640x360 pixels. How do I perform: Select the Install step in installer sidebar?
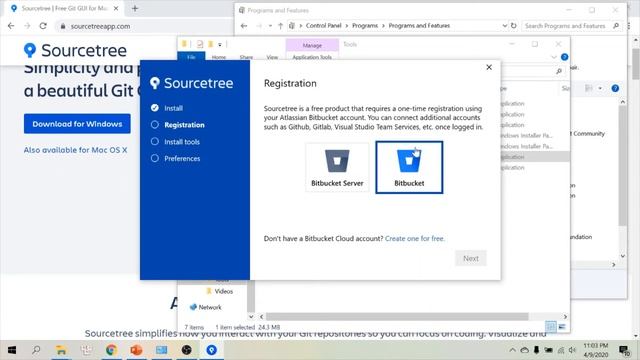point(167,108)
